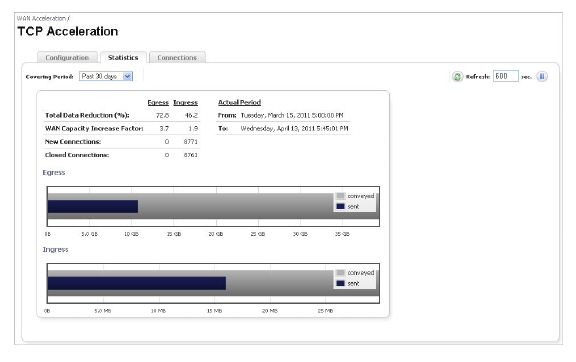Click the Ingress column header

coord(186,103)
